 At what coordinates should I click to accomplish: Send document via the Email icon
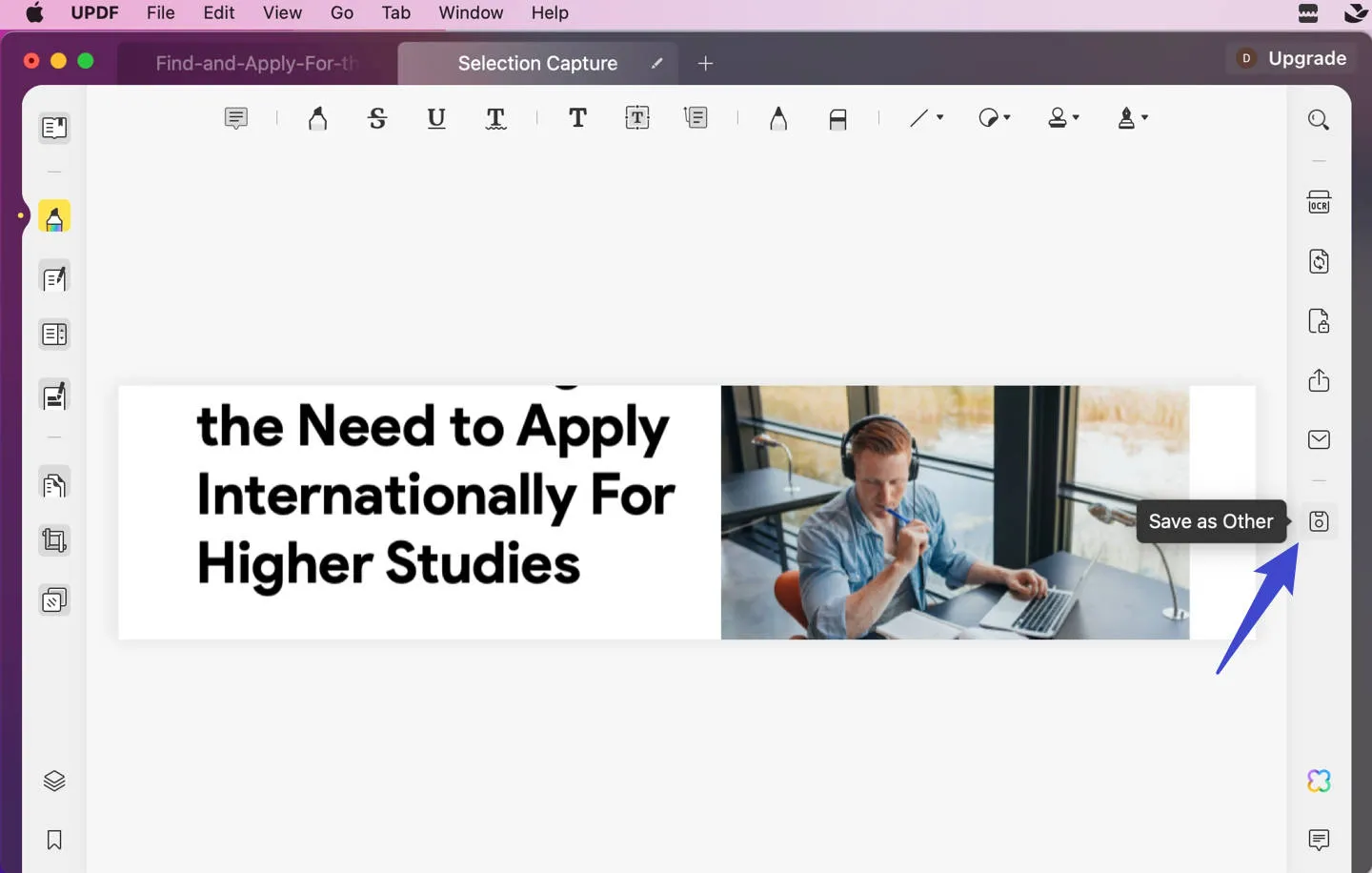pyautogui.click(x=1319, y=439)
